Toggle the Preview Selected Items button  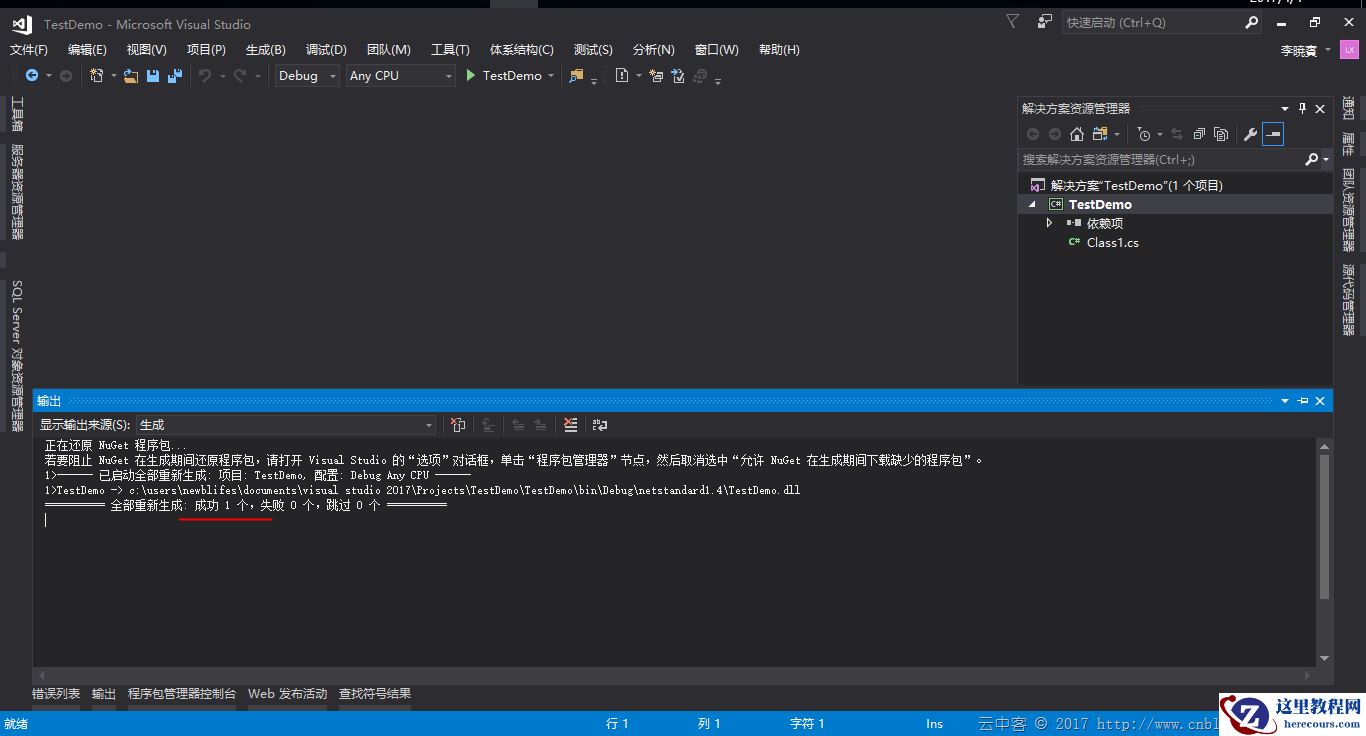click(x=1272, y=134)
